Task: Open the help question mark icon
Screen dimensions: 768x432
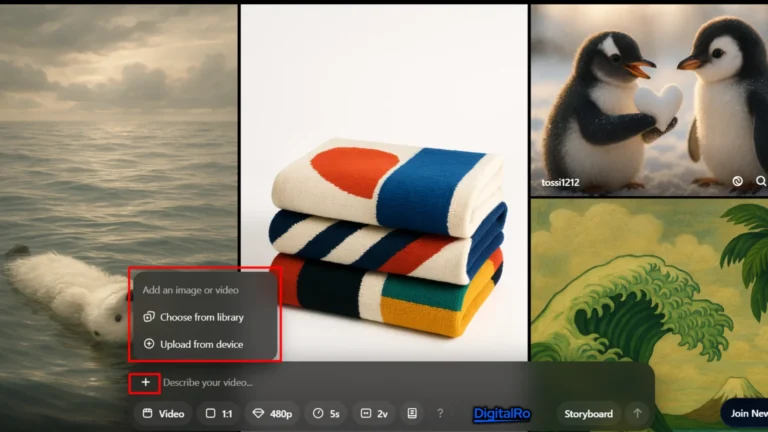Action: point(440,413)
